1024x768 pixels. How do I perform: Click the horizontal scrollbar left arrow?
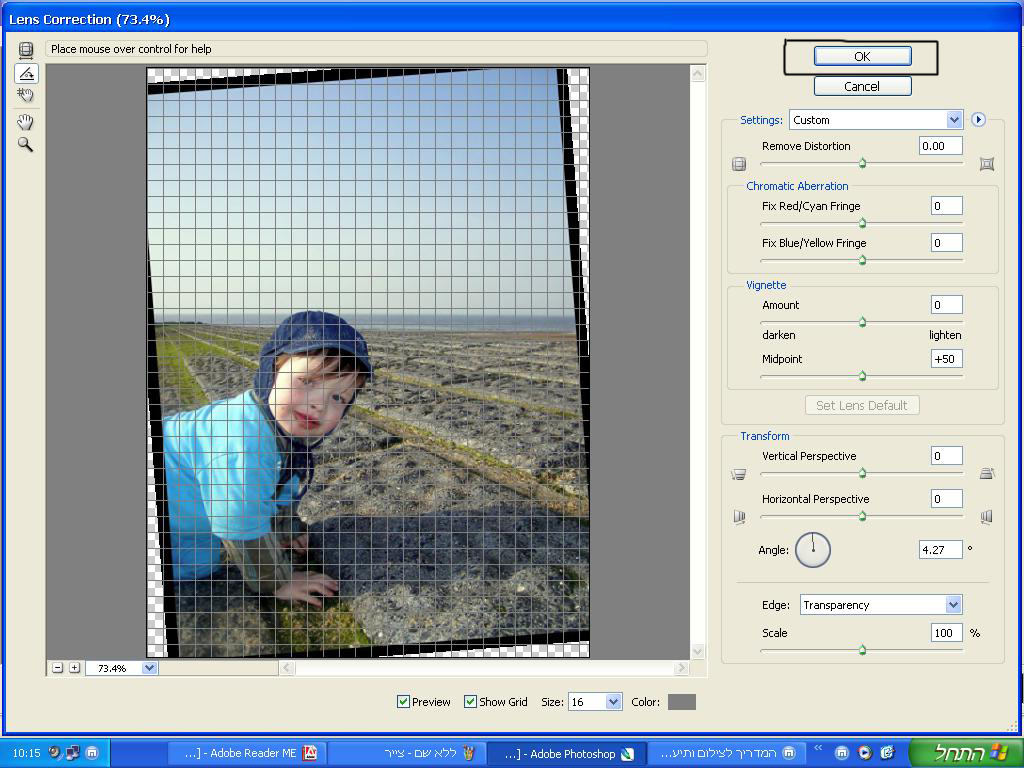pyautogui.click(x=287, y=667)
